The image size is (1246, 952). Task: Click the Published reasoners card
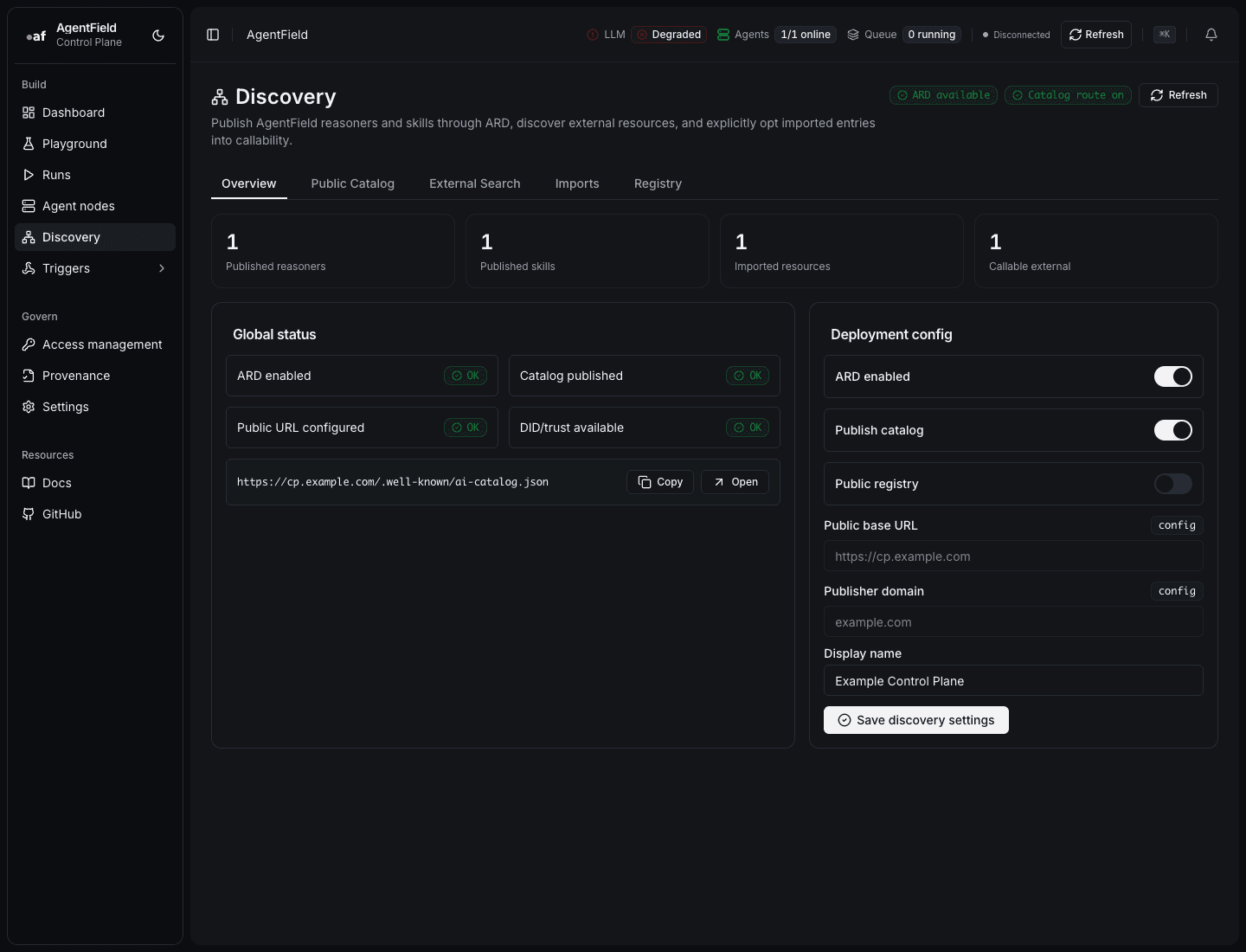point(333,251)
